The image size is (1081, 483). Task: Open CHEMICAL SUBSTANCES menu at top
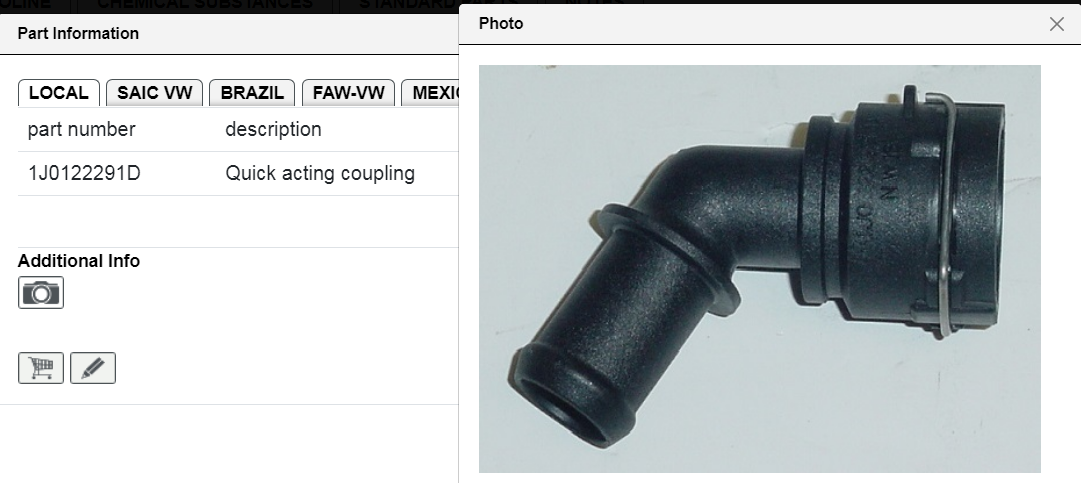click(x=205, y=4)
